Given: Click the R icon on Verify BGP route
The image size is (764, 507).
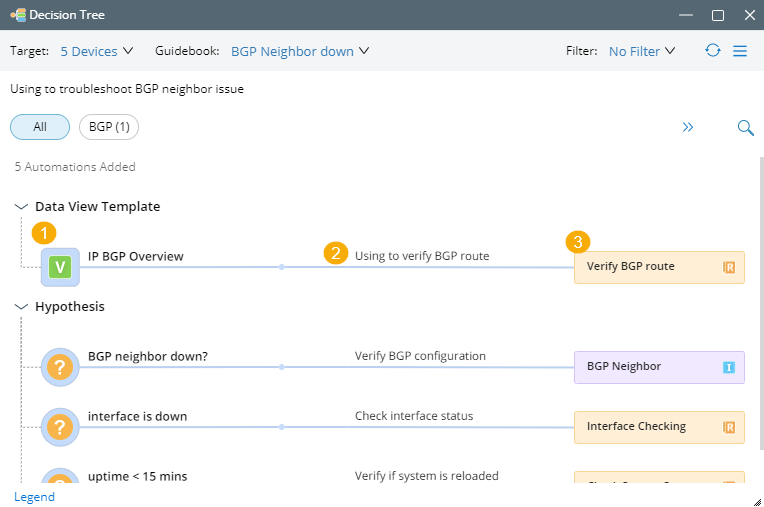Looking at the screenshot, I should pyautogui.click(x=729, y=267).
